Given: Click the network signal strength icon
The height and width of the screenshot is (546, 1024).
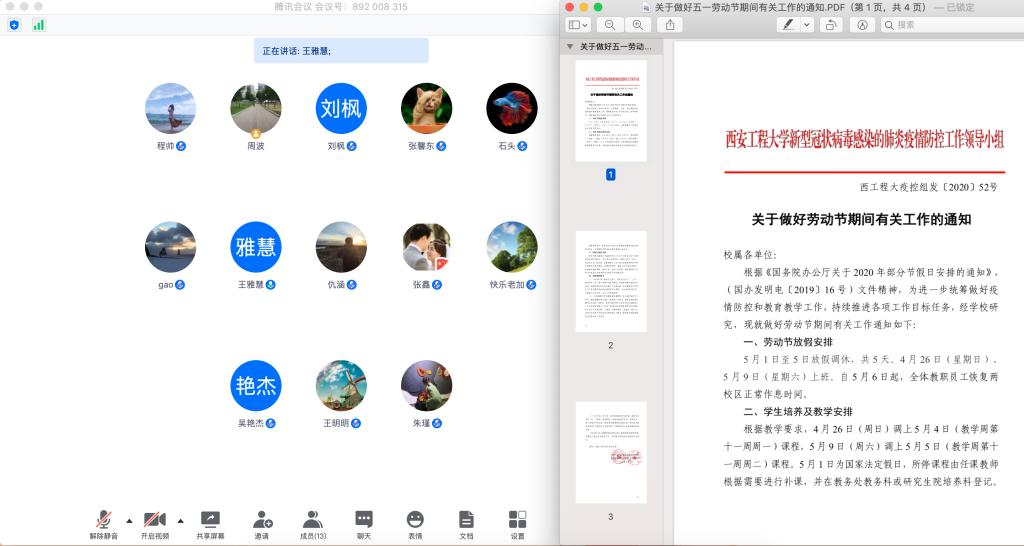Looking at the screenshot, I should click(x=39, y=24).
